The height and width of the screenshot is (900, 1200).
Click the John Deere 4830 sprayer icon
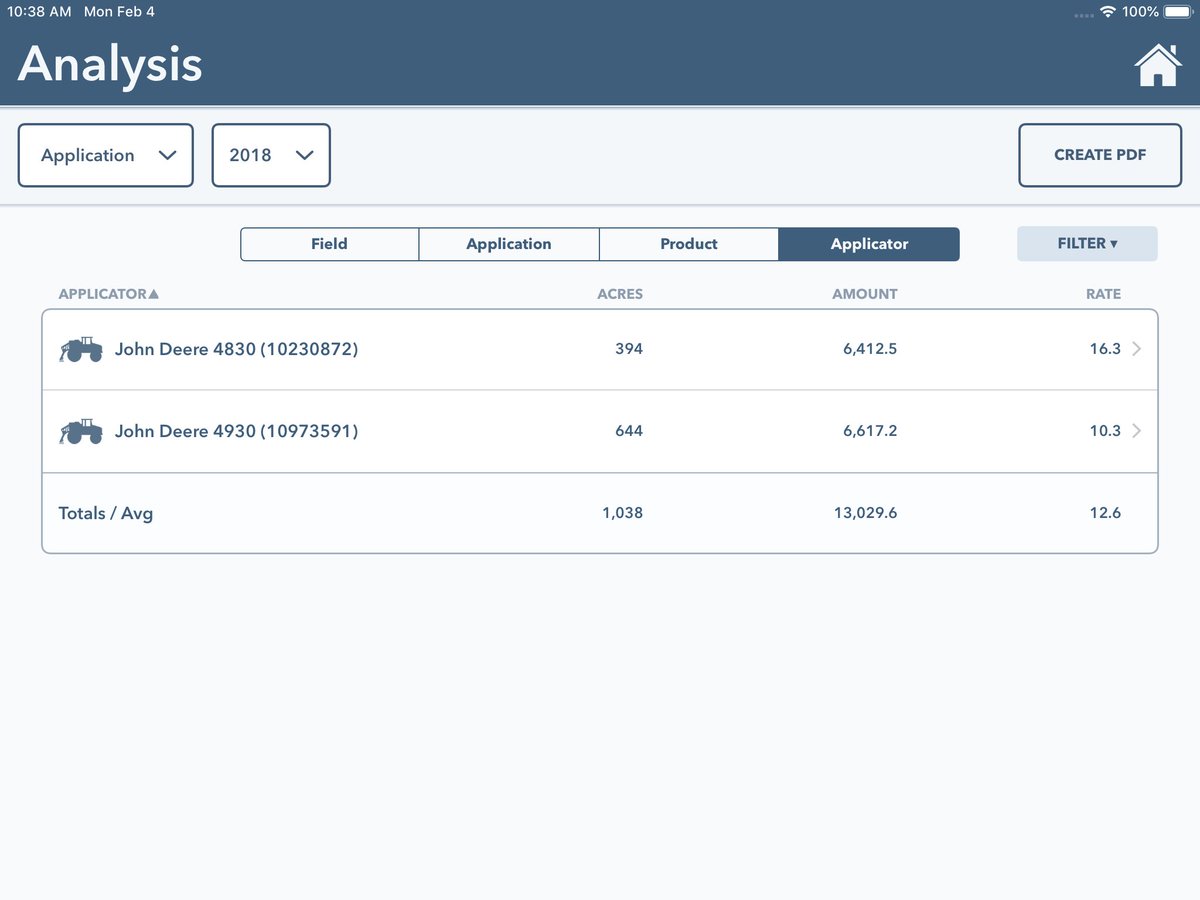tap(81, 349)
